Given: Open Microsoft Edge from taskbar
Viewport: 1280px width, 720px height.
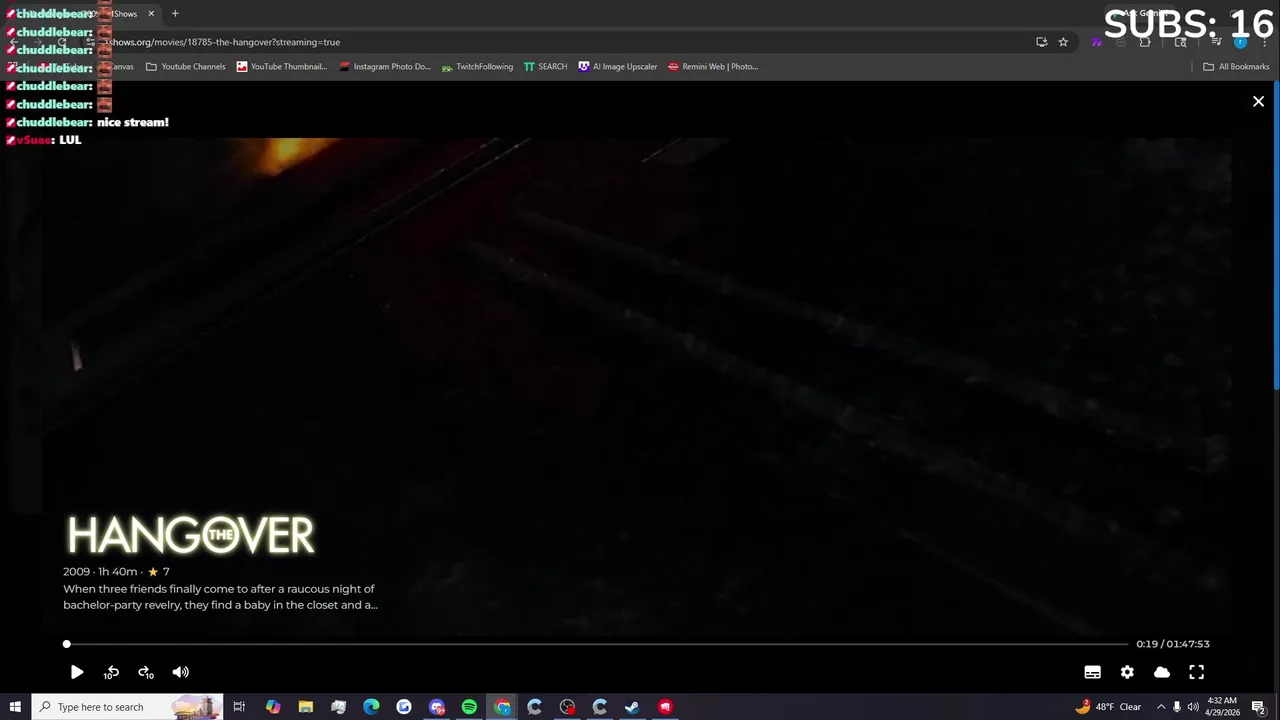Looking at the screenshot, I should pos(371,707).
